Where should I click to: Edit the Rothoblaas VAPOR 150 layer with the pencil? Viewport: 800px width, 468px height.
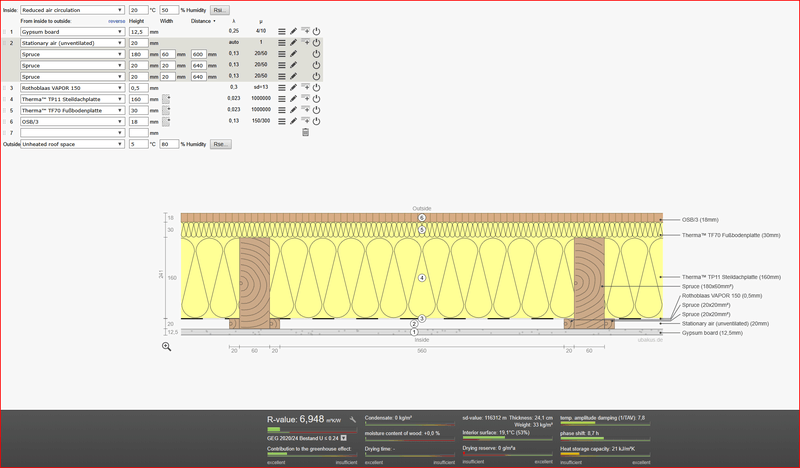tap(294, 88)
